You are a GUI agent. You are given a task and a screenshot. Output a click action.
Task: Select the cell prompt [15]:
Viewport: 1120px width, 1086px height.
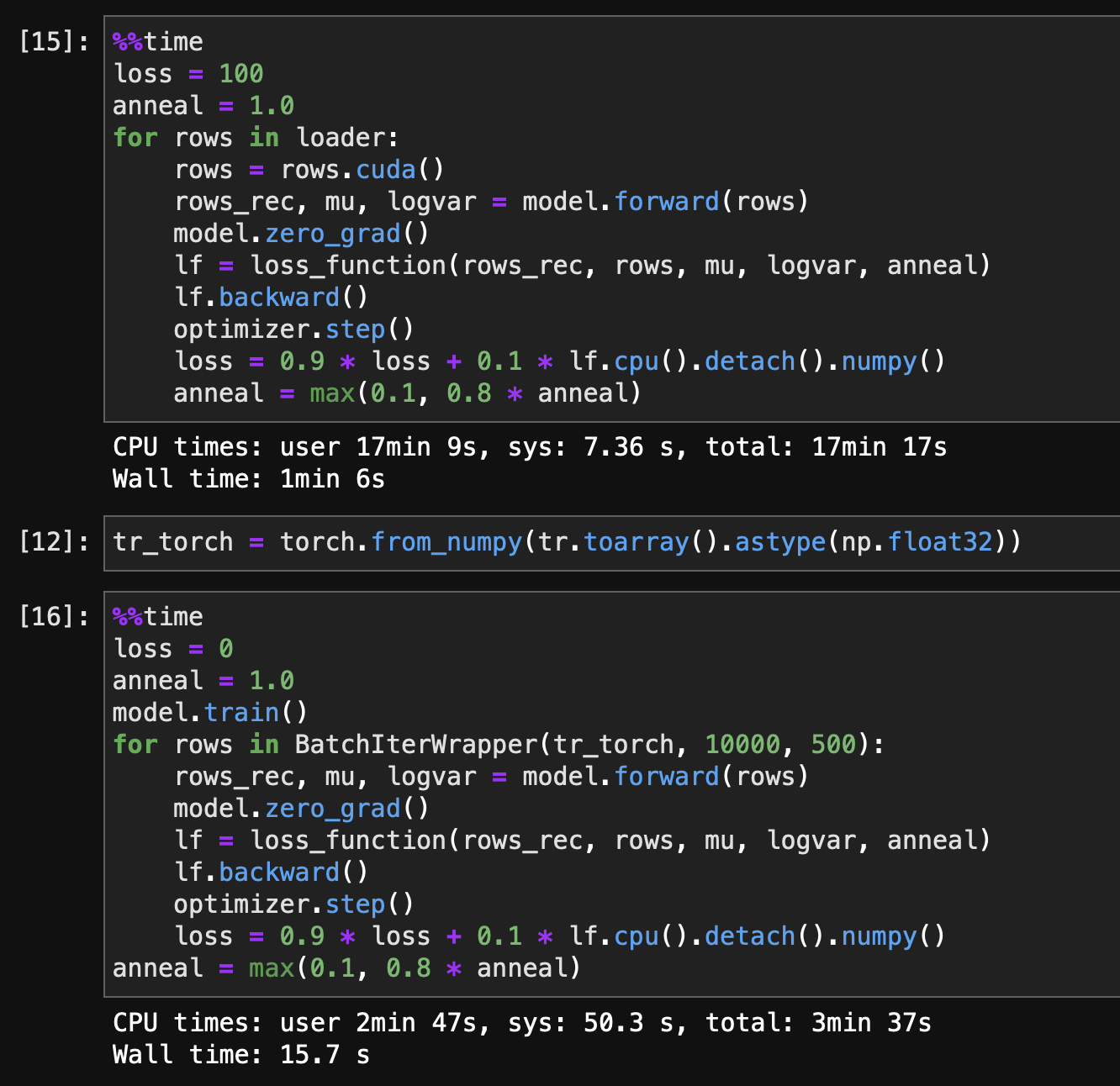click(x=54, y=41)
